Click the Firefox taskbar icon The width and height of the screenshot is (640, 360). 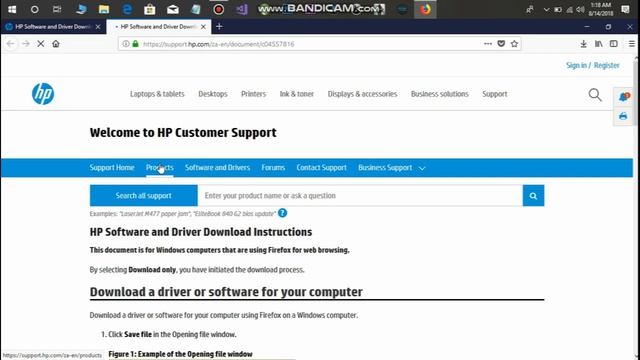pyautogui.click(x=425, y=9)
